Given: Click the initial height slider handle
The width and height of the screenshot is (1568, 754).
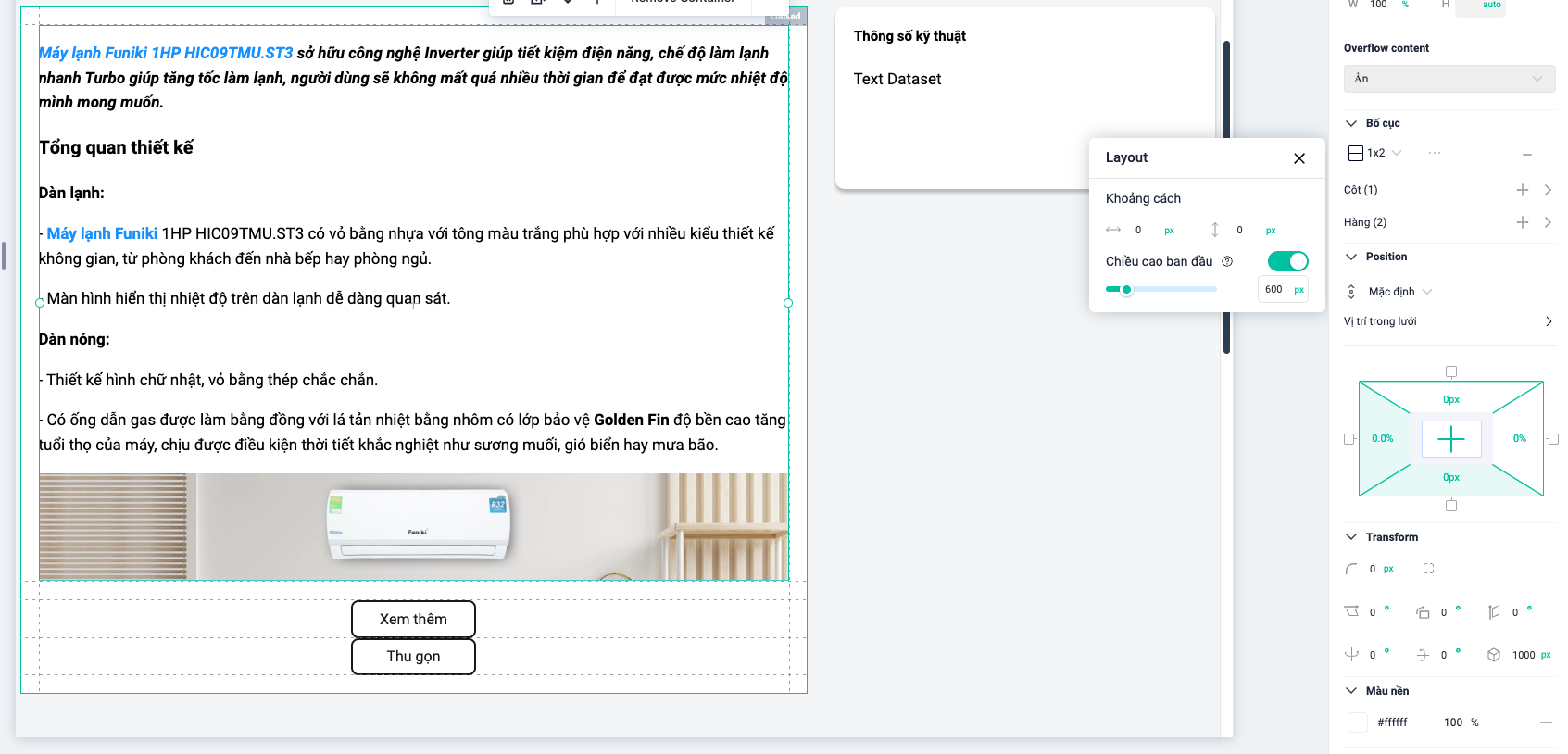Looking at the screenshot, I should tap(1126, 290).
